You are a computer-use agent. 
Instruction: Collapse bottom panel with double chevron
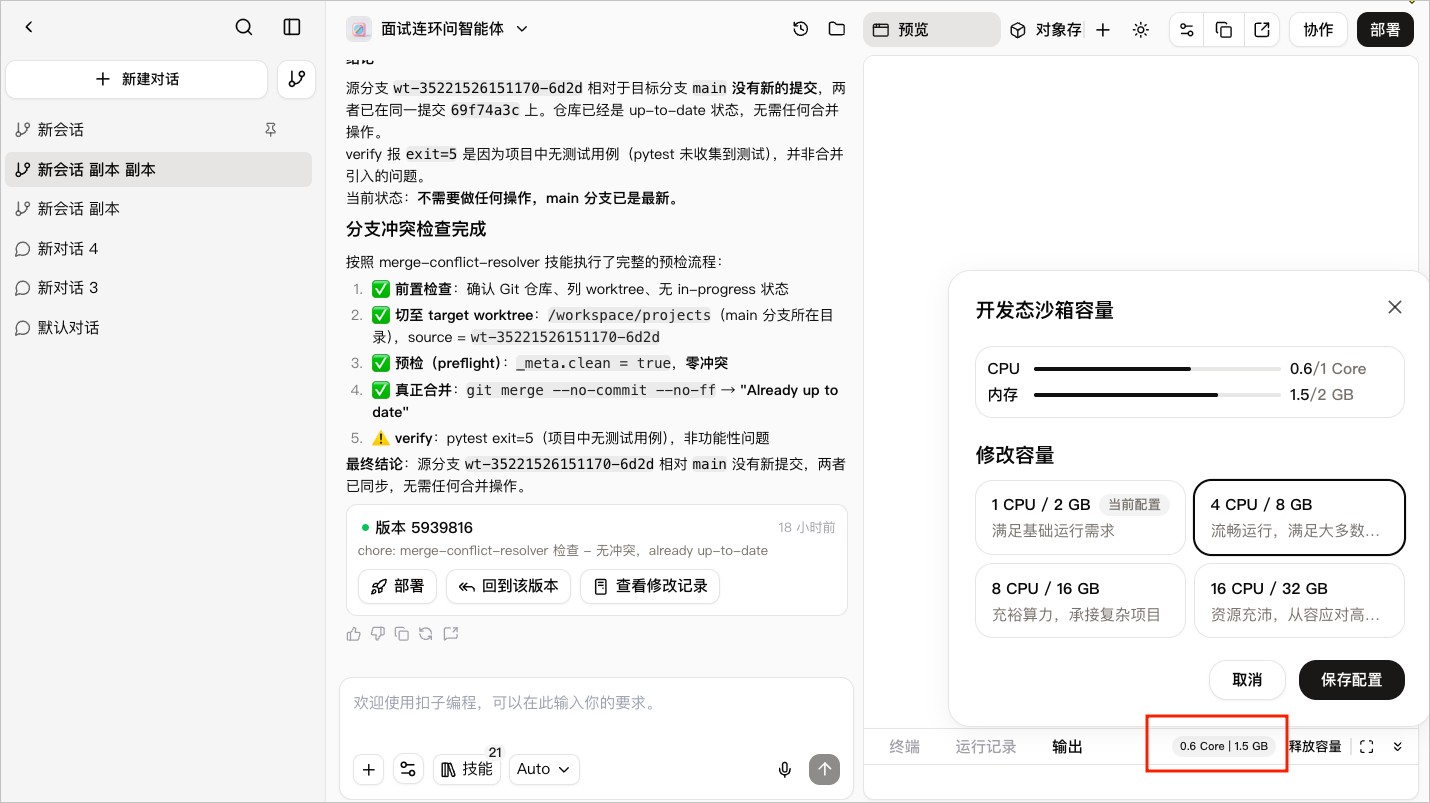(1398, 746)
